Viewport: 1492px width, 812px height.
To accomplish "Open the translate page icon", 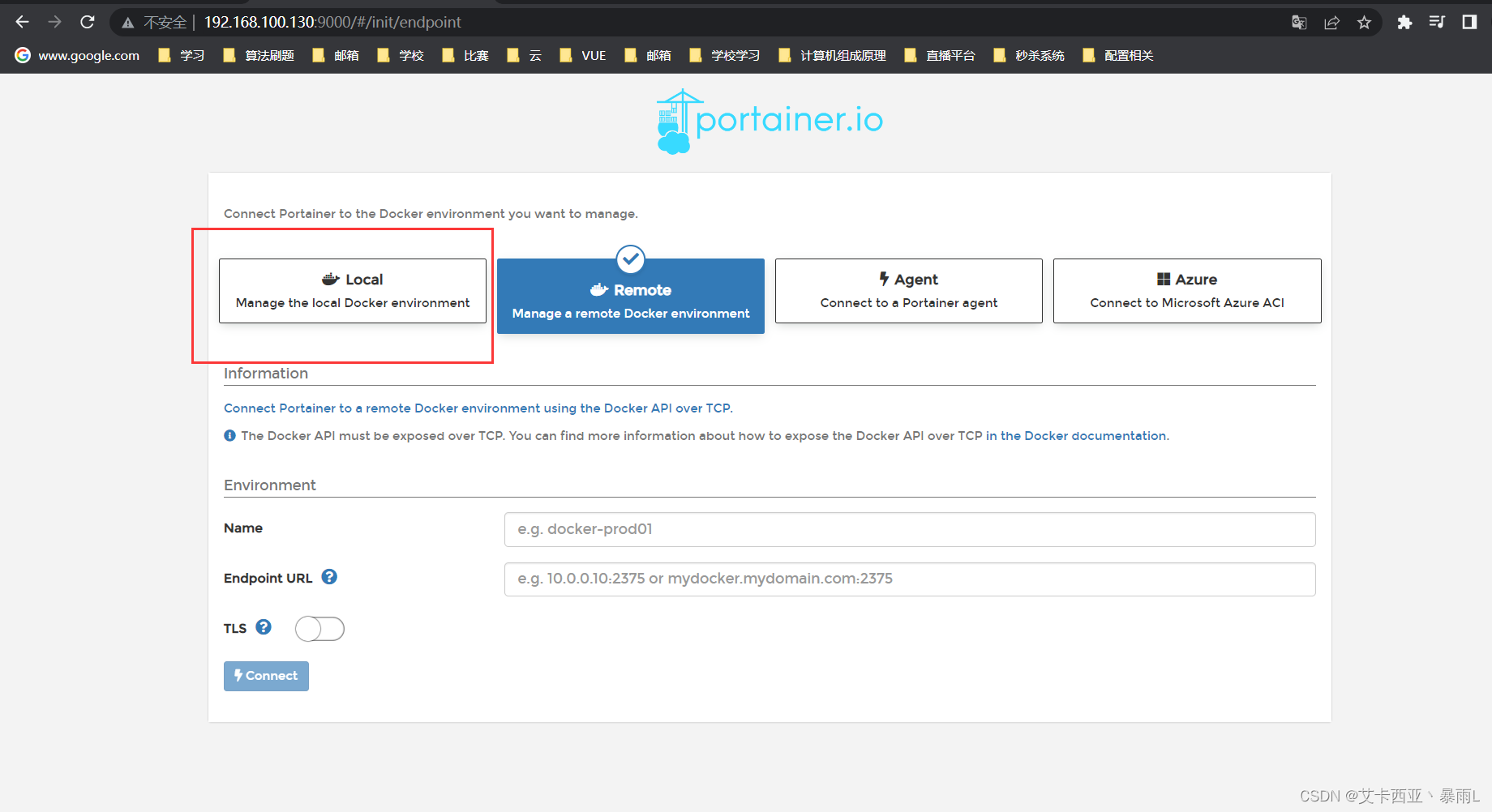I will 1299,23.
